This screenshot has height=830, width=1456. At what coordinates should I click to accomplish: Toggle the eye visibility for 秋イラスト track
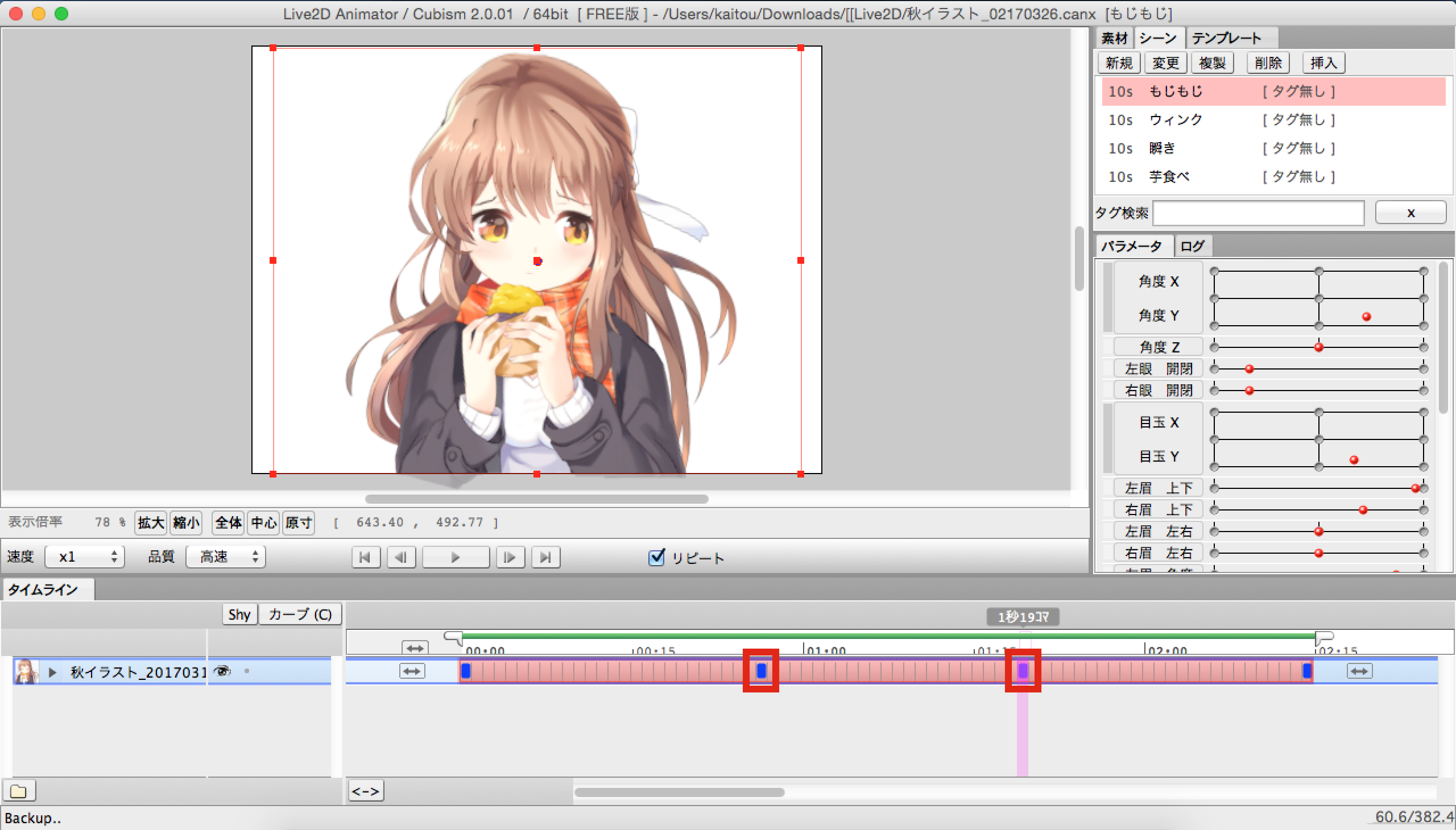(222, 671)
